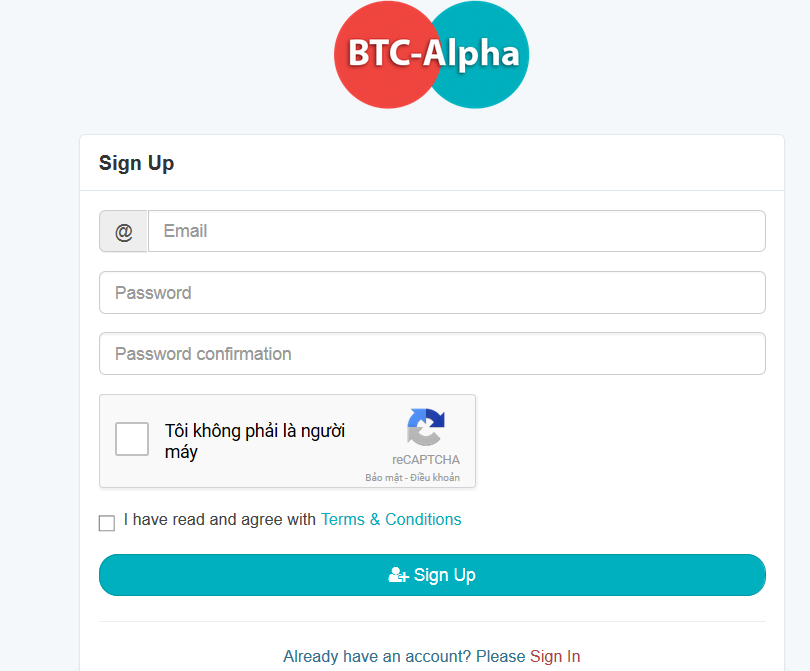Focus the Password input field
The image size is (810, 671).
tap(432, 292)
